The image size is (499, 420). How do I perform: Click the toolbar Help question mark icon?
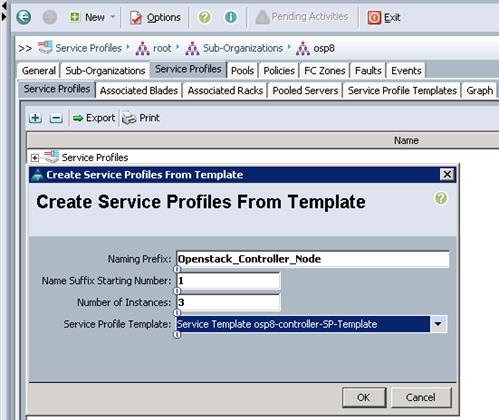click(x=204, y=17)
